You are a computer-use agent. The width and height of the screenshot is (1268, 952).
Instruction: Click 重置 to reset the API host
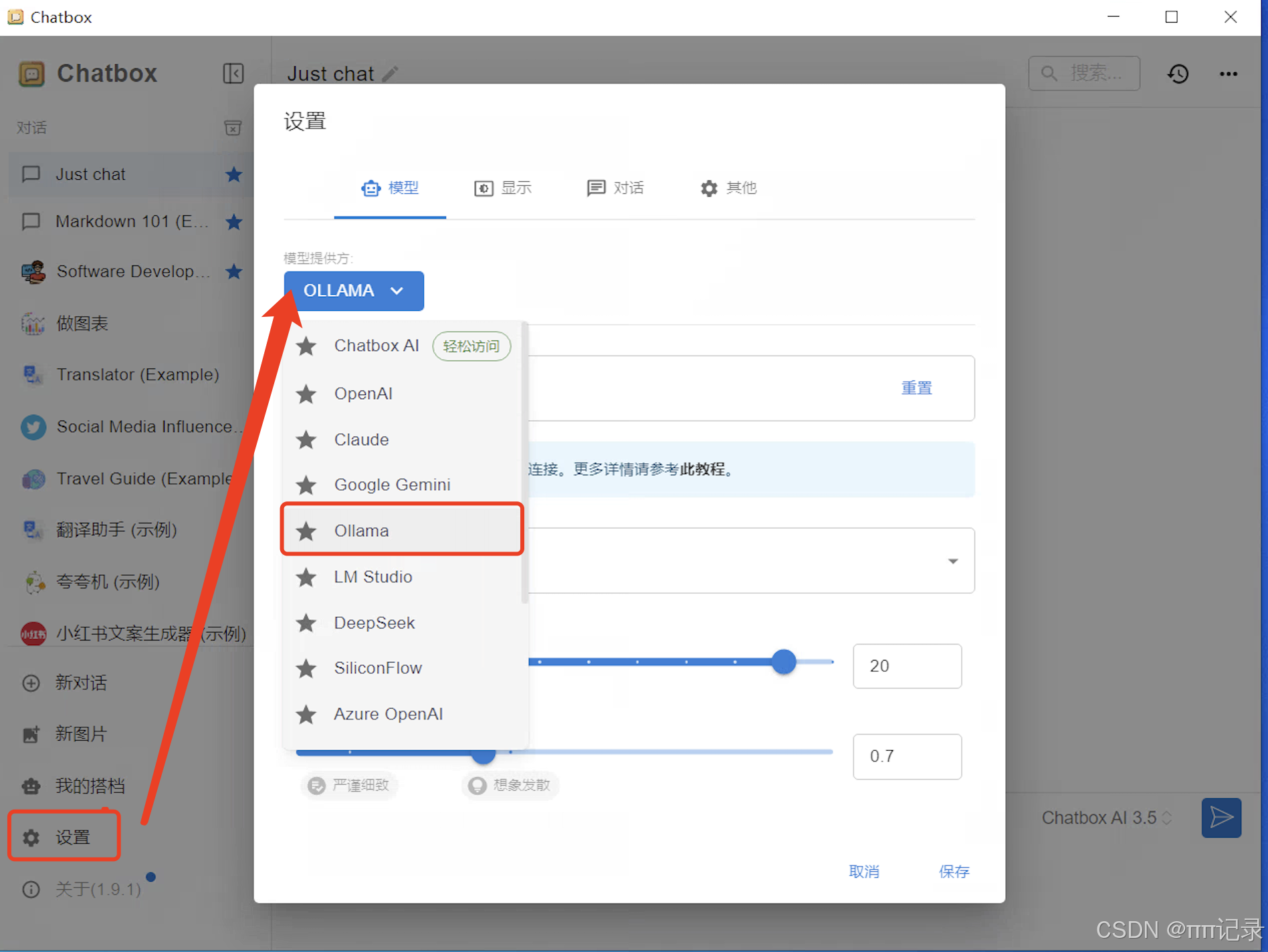(916, 388)
